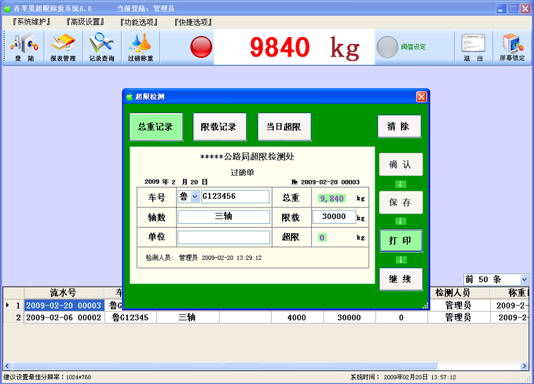Select row 2009-02-06 00002 in table
This screenshot has height=384, width=534.
(64, 318)
